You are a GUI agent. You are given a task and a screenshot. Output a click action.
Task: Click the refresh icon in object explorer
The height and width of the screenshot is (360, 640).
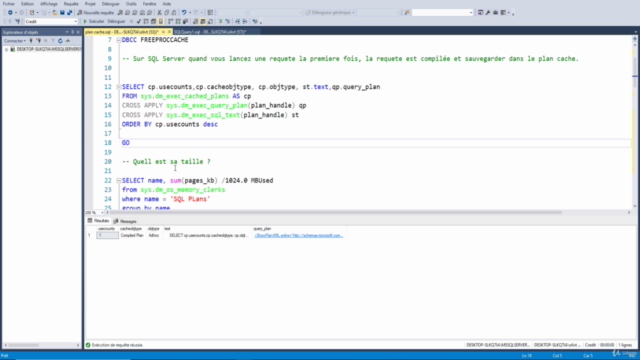tap(60, 41)
